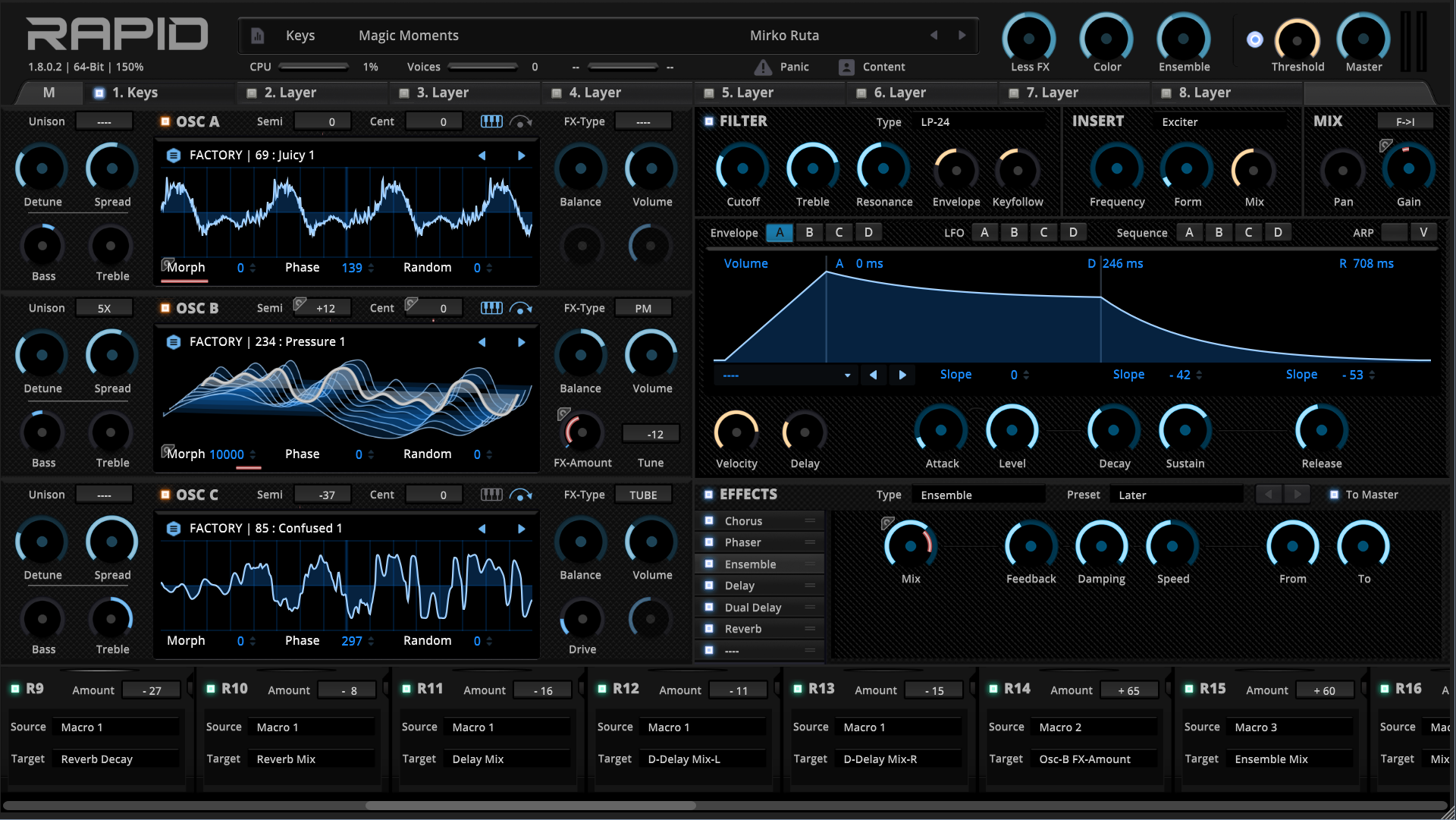Image resolution: width=1456 pixels, height=820 pixels.
Task: Open the INSERT Exciter dropdown
Action: [1221, 121]
